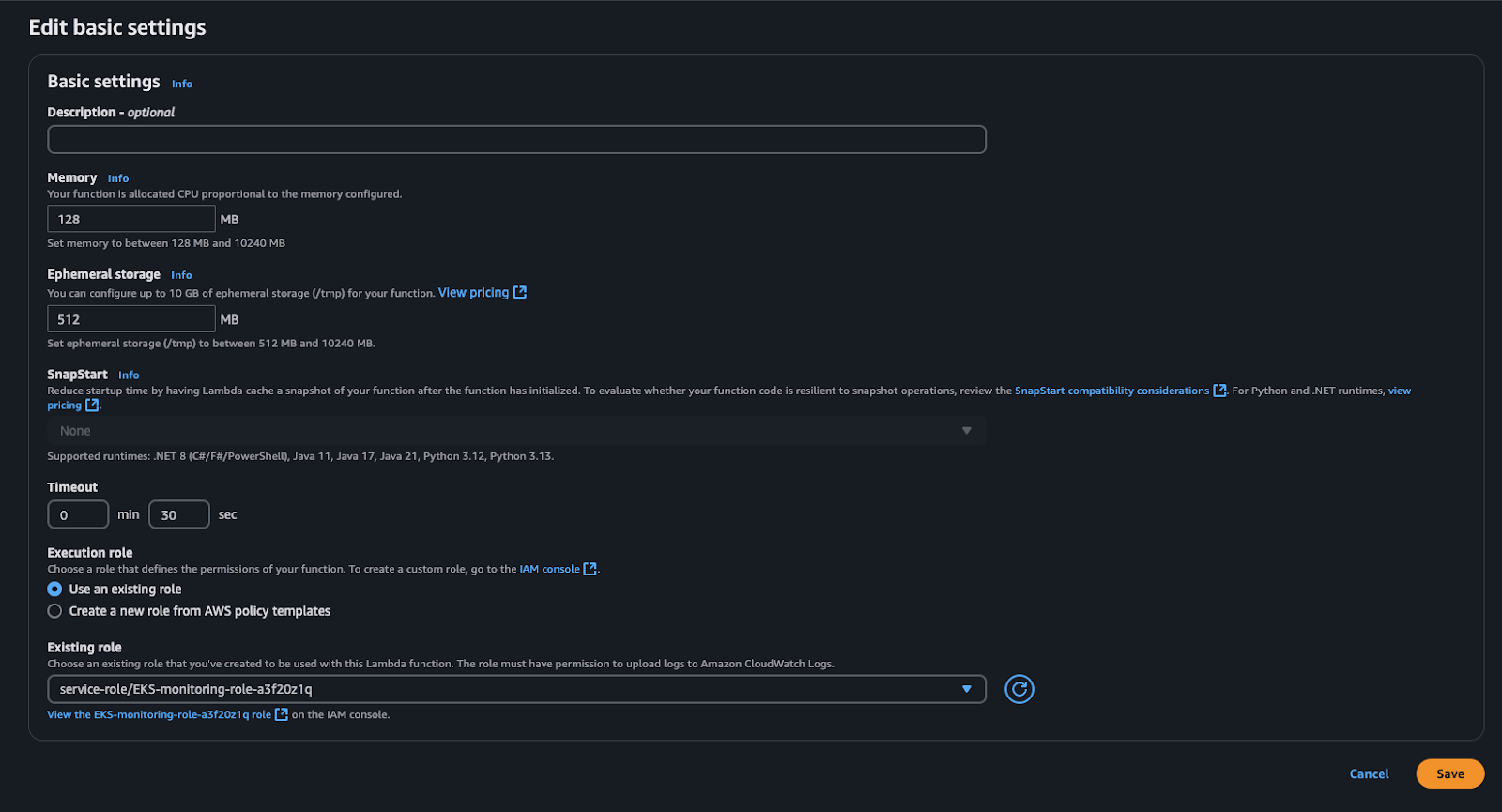The image size is (1502, 812).
Task: Click the external icon beside SnapStart 'pricing'
Action: (92, 406)
